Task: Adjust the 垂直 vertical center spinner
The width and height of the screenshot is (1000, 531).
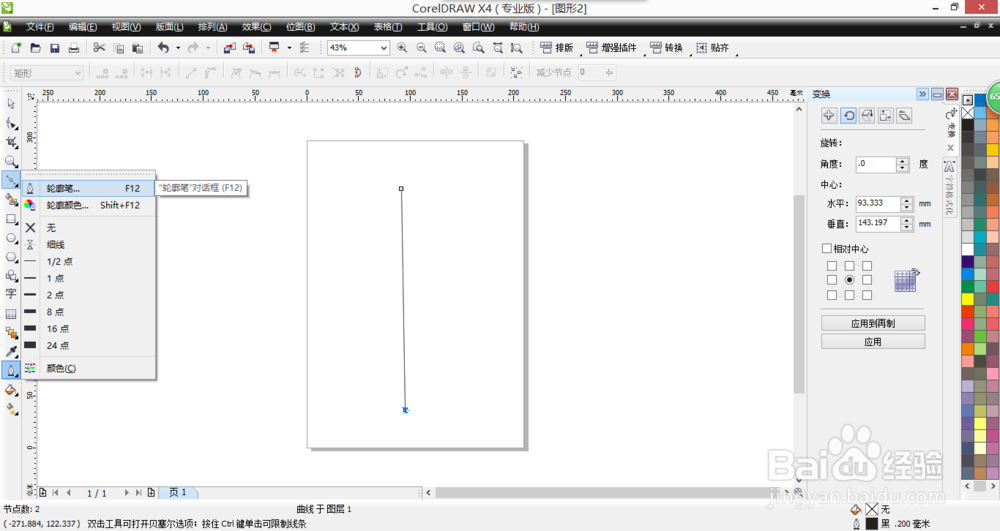Action: point(907,224)
